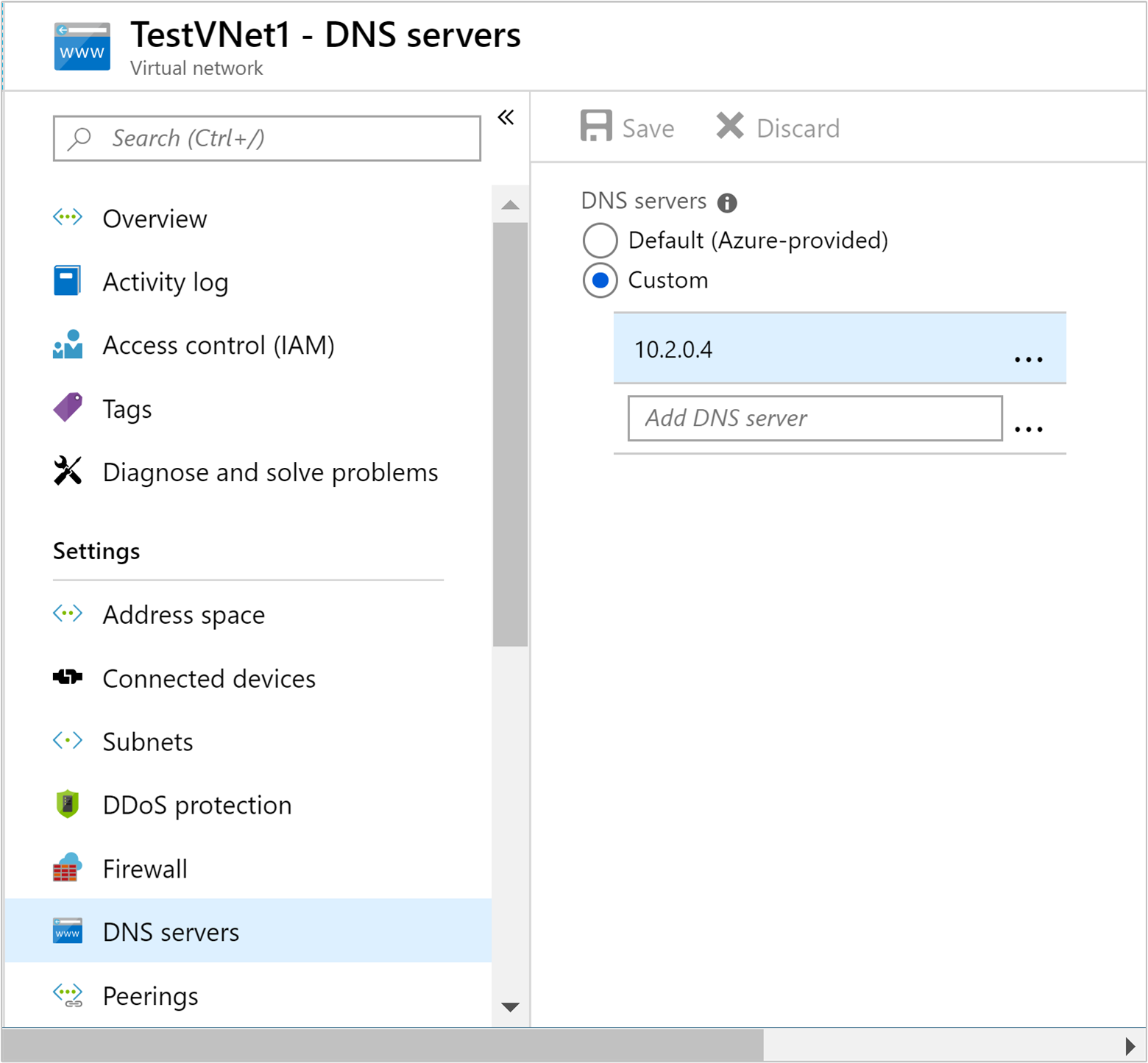1148x1063 pixels.
Task: Click the Discard button
Action: click(778, 127)
